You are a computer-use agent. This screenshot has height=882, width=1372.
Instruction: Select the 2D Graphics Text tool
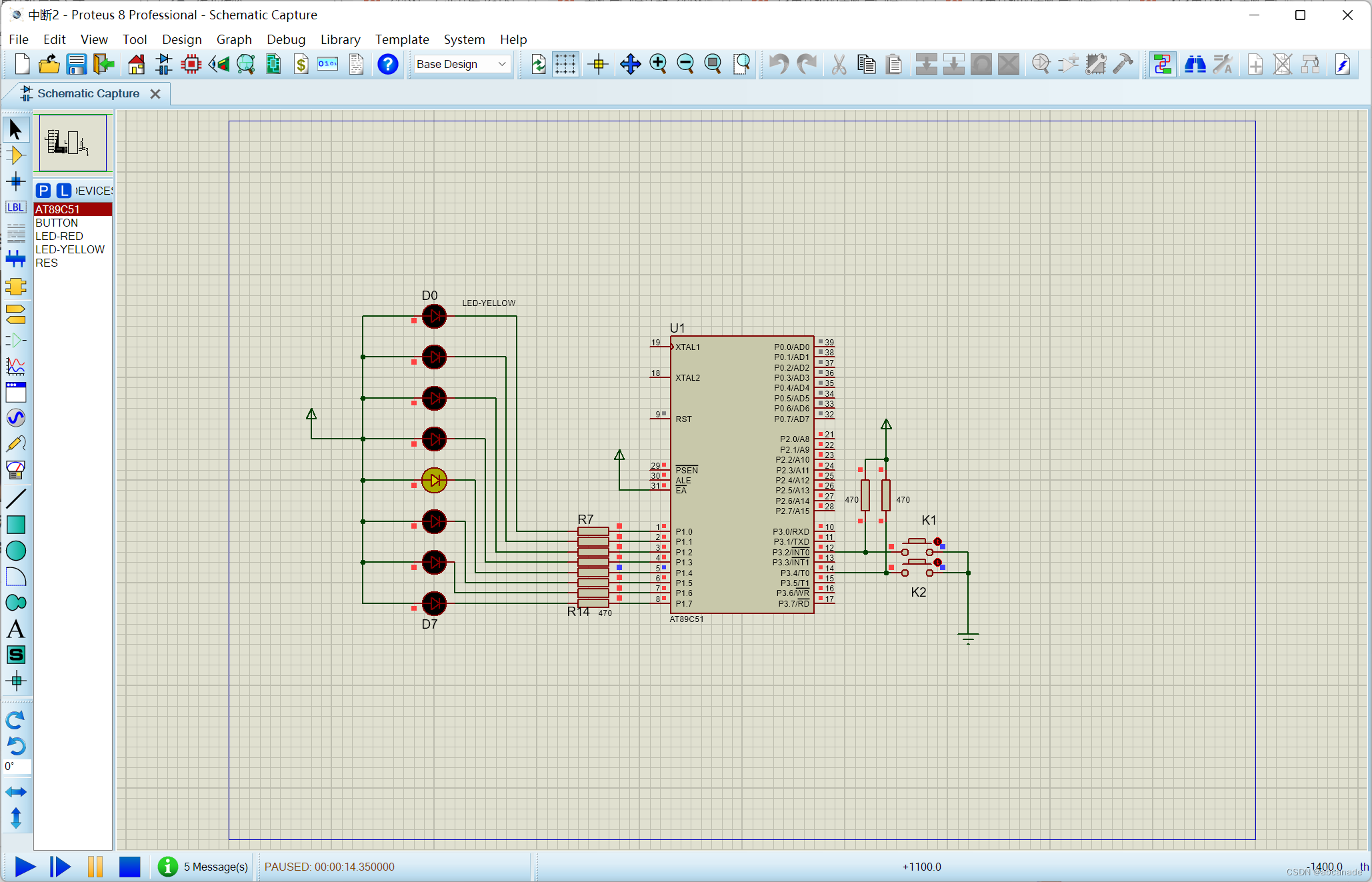[16, 629]
